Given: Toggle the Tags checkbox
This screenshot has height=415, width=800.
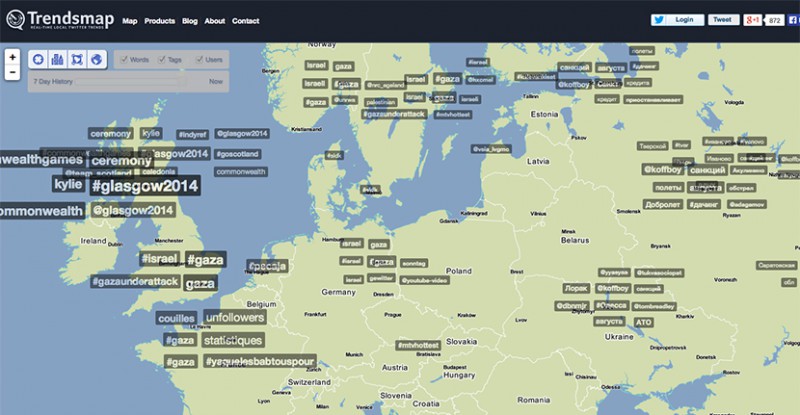Looking at the screenshot, I should (x=161, y=60).
